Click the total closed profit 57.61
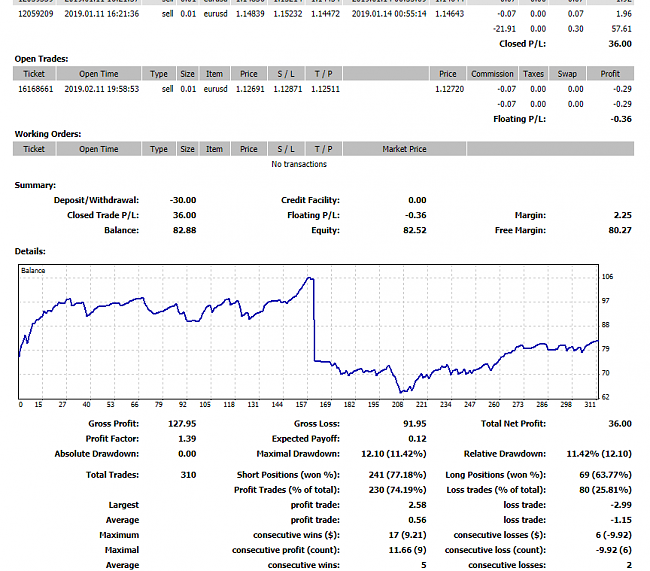The width and height of the screenshot is (650, 571). [x=621, y=29]
